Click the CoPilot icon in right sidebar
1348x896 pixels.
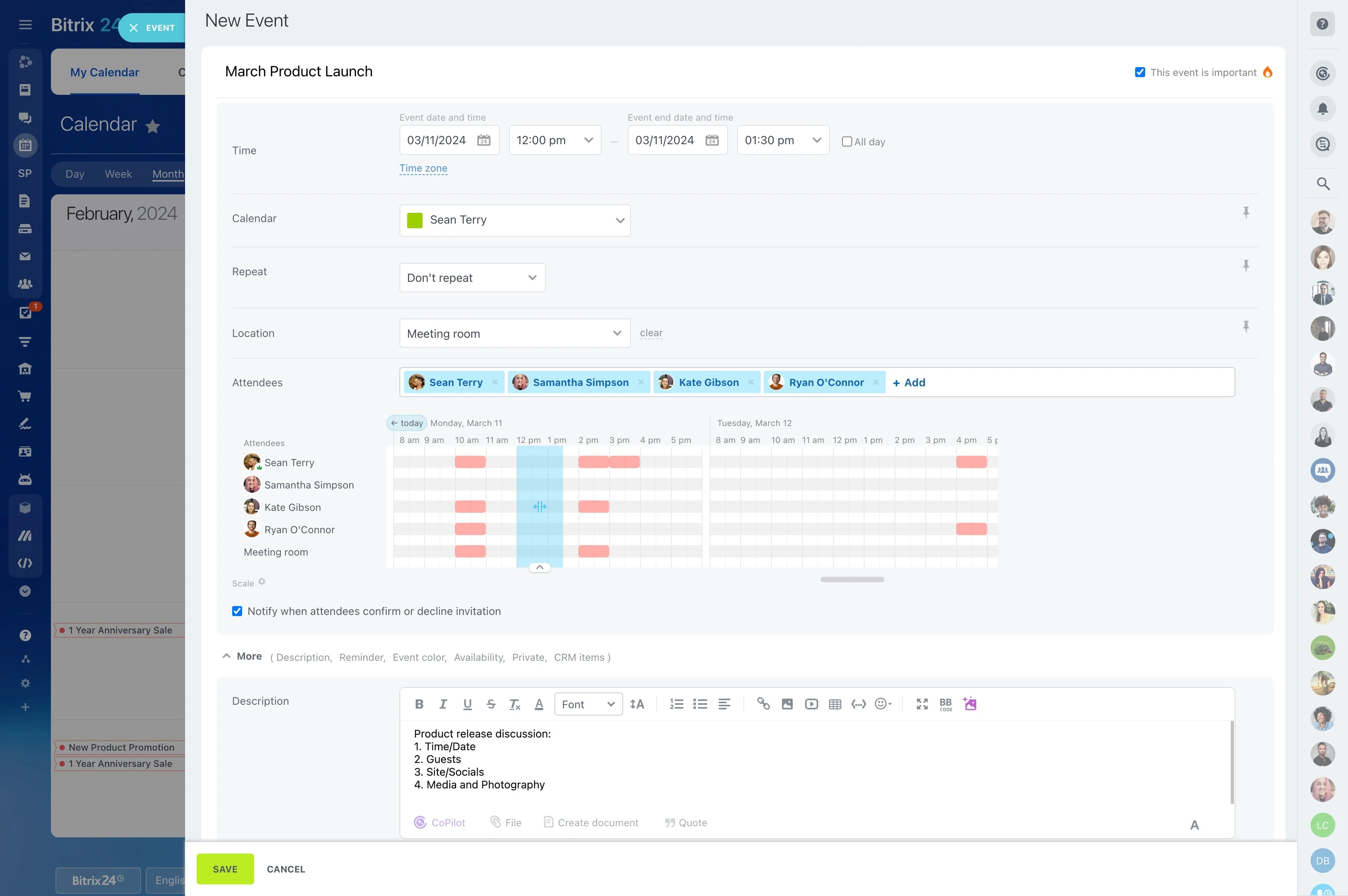pos(1322,73)
